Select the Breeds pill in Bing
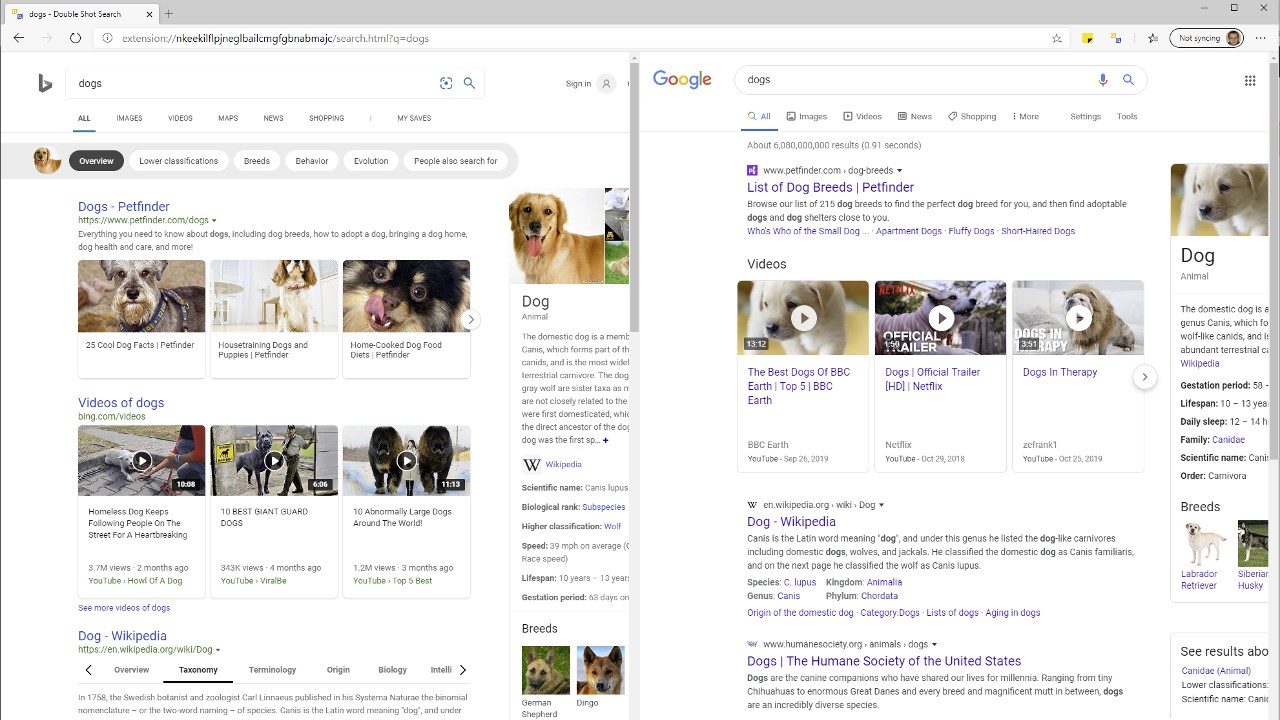The image size is (1280, 720). (257, 161)
